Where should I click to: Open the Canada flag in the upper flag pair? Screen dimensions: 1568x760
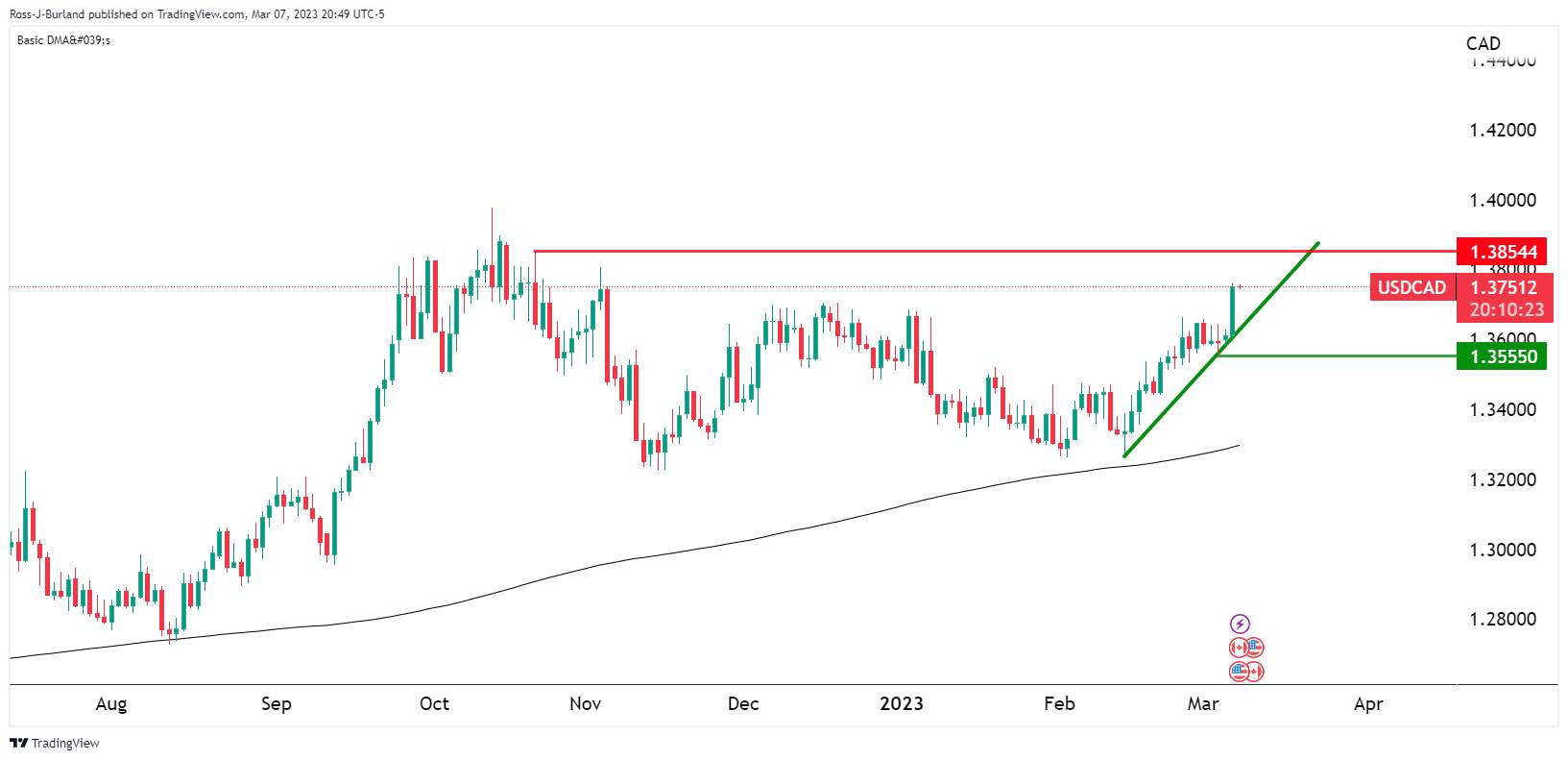click(x=1240, y=648)
